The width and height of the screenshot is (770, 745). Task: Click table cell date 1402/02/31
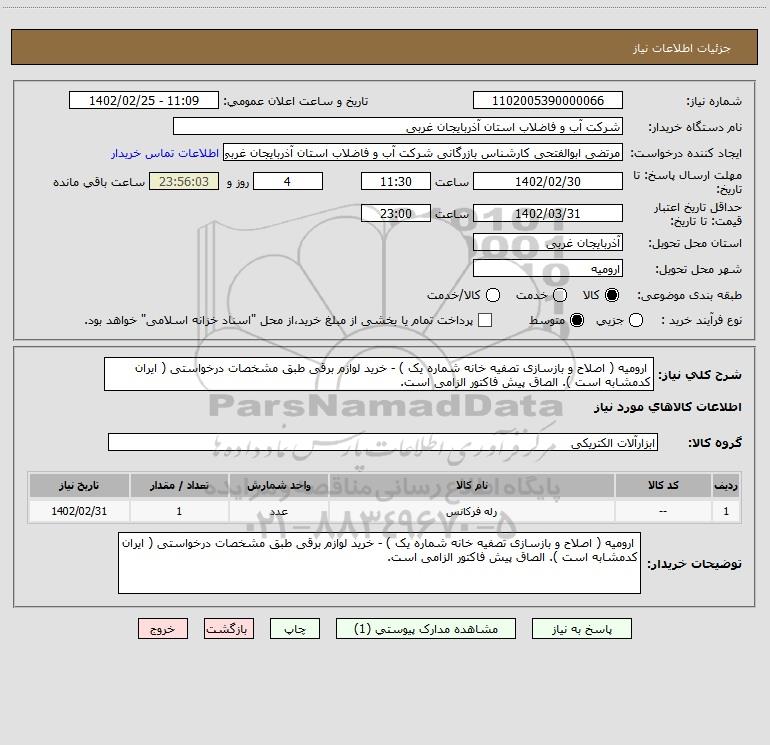tap(79, 512)
